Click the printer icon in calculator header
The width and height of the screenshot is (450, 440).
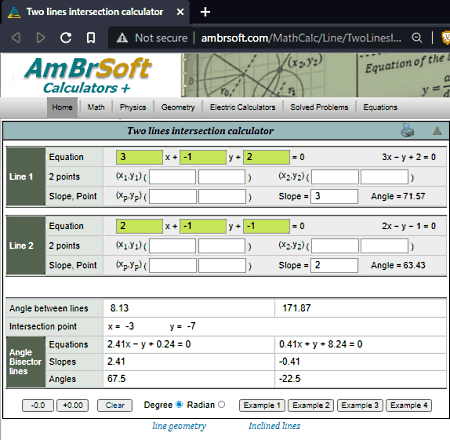[407, 130]
